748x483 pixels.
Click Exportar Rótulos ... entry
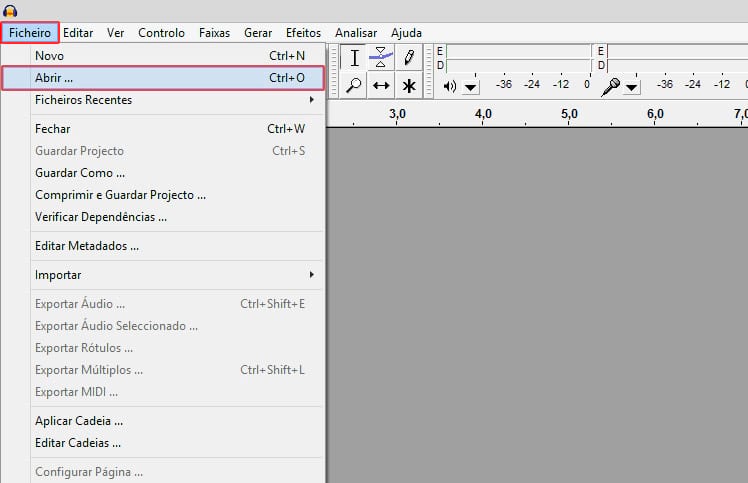coord(163,348)
